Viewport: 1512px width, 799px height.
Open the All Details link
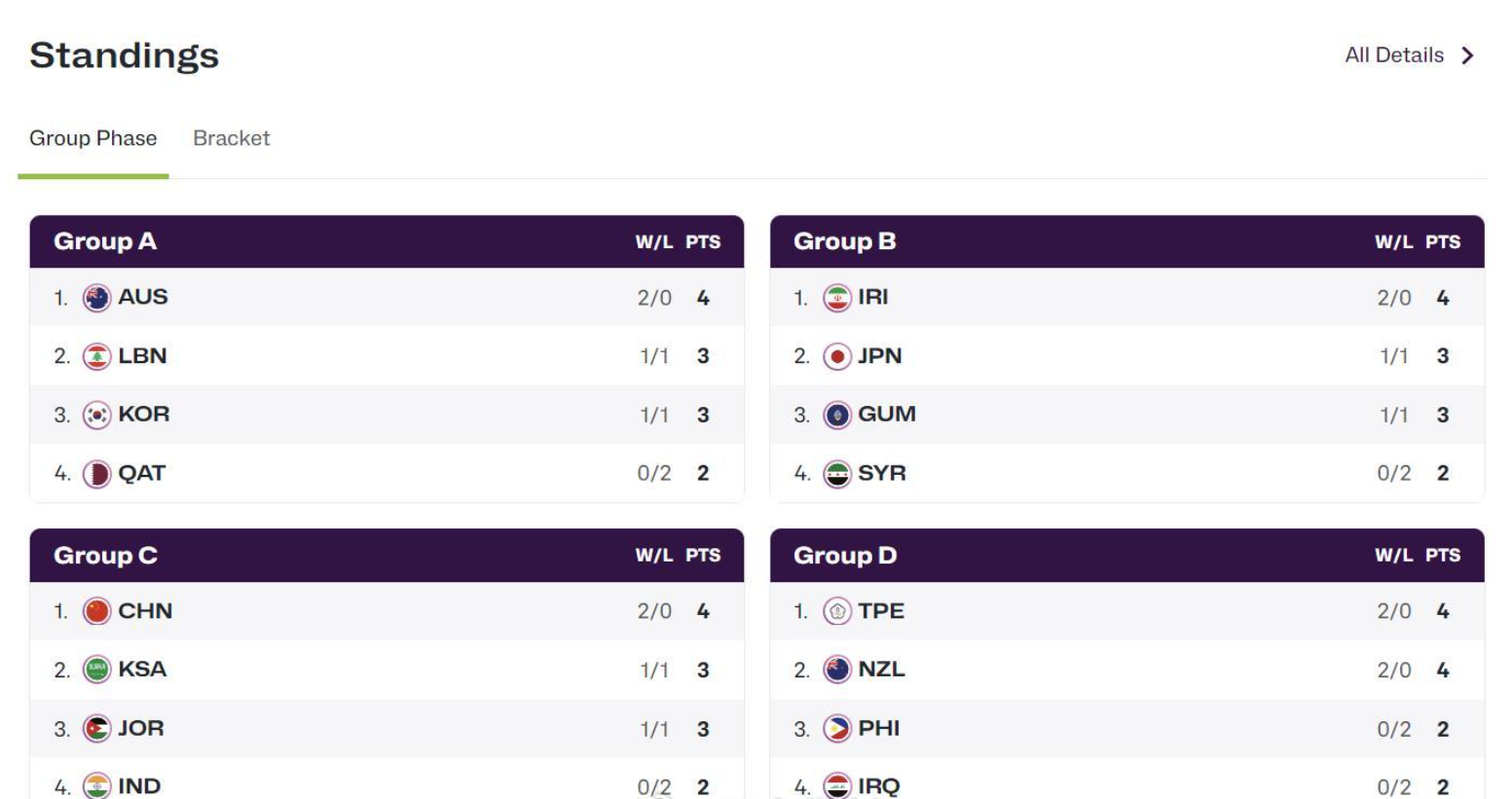click(x=1393, y=55)
